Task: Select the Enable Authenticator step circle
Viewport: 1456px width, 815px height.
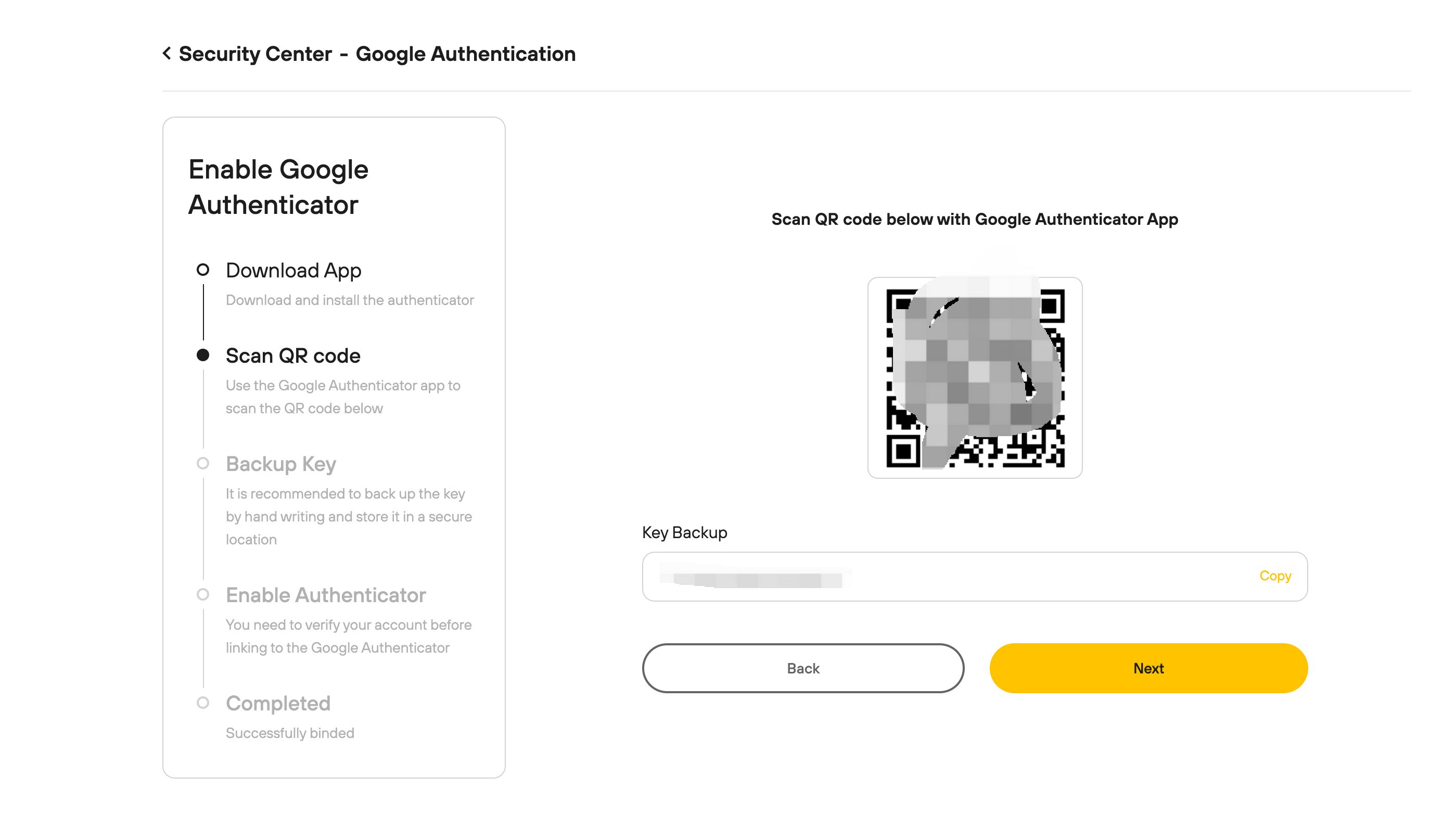Action: click(203, 594)
